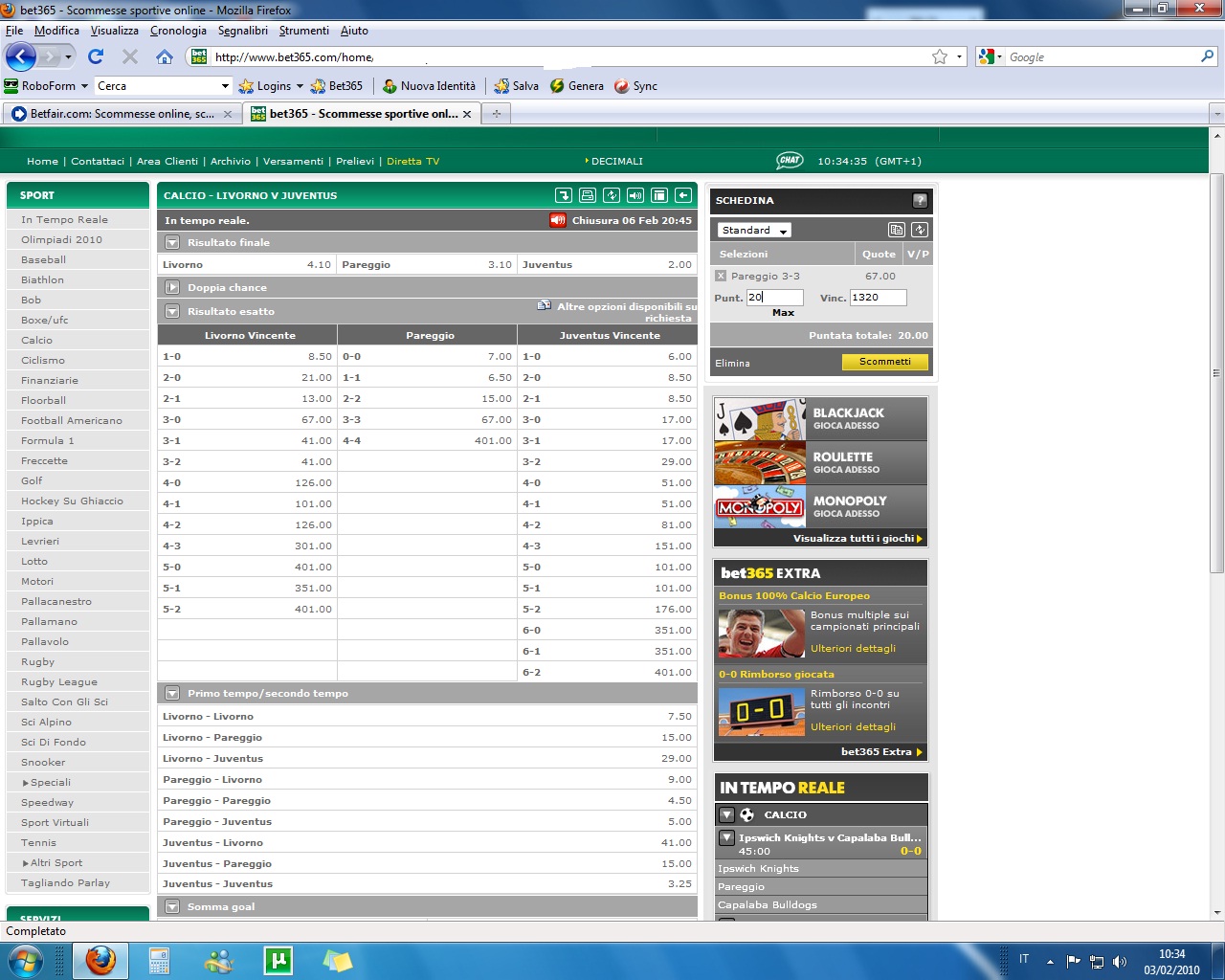Open the Standard bet type dropdown
Image resolution: width=1225 pixels, height=980 pixels.
(754, 230)
